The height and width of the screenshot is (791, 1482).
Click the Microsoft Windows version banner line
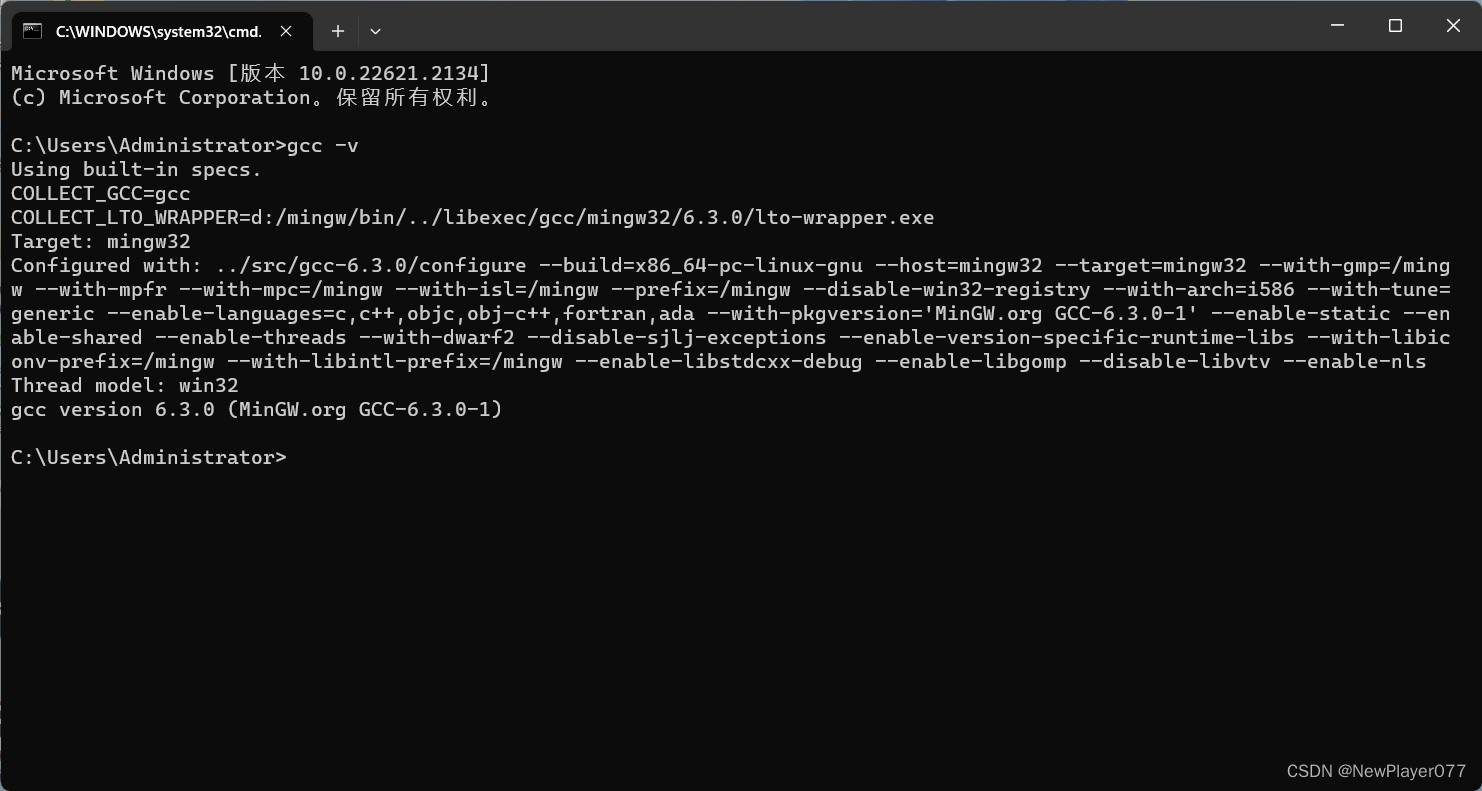[248, 73]
